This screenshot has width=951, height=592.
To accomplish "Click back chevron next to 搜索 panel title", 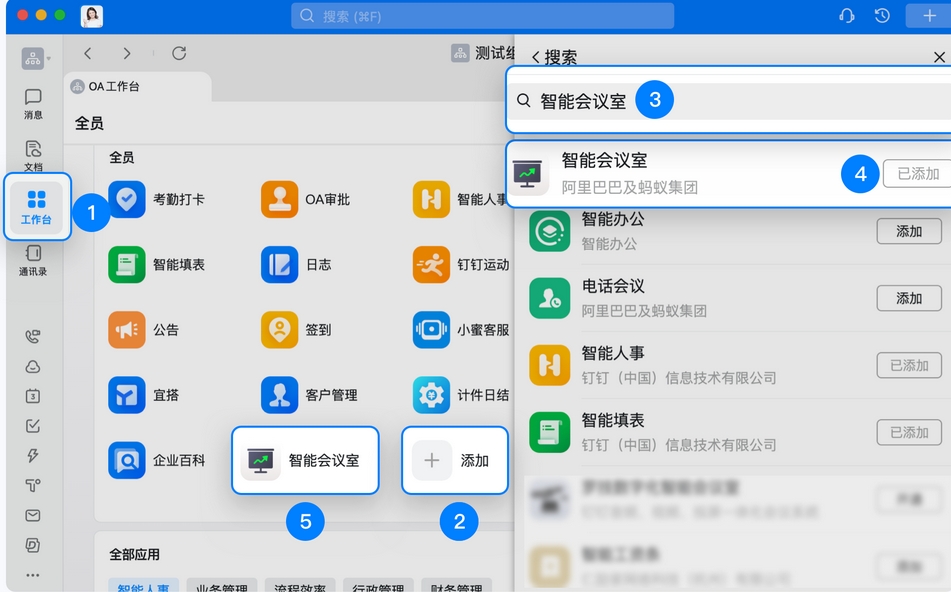I will click(x=536, y=58).
